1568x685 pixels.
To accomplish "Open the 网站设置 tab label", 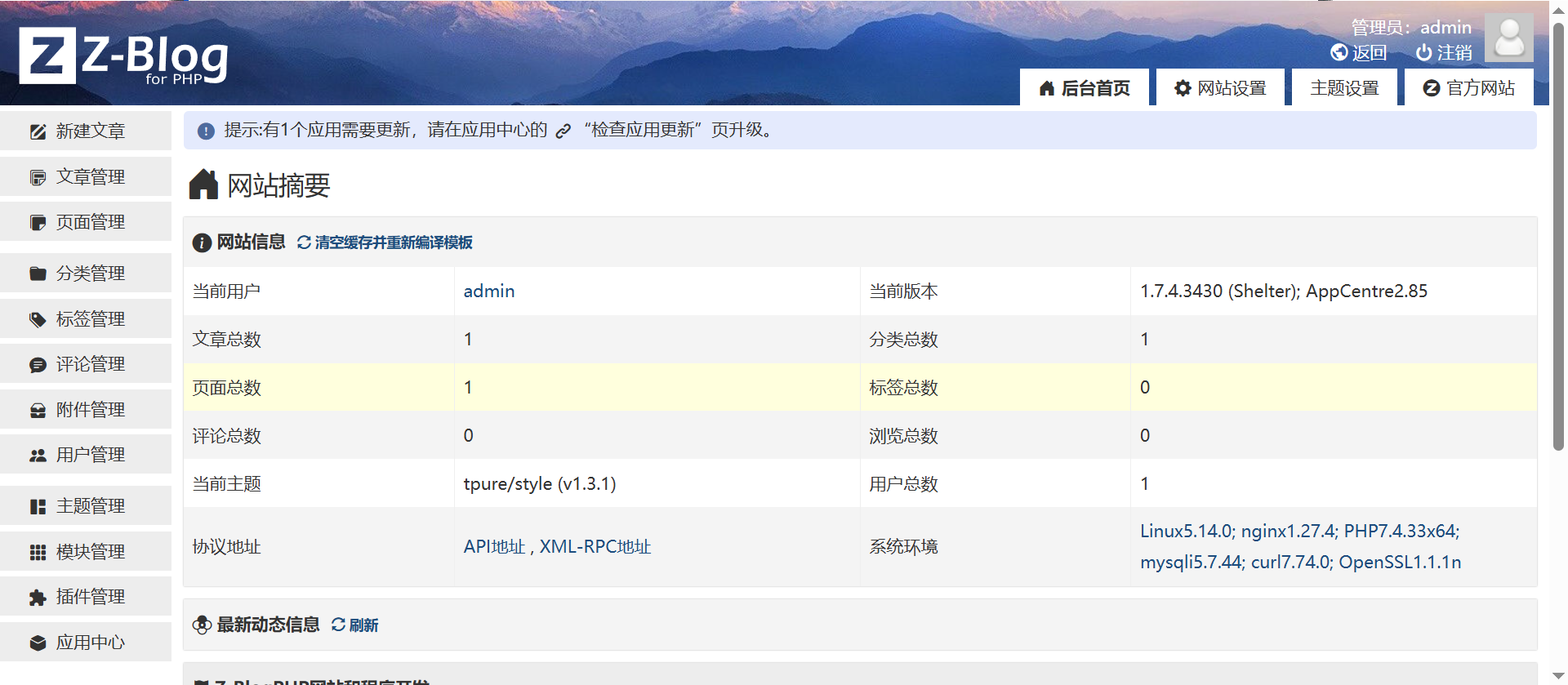I will click(x=1232, y=88).
